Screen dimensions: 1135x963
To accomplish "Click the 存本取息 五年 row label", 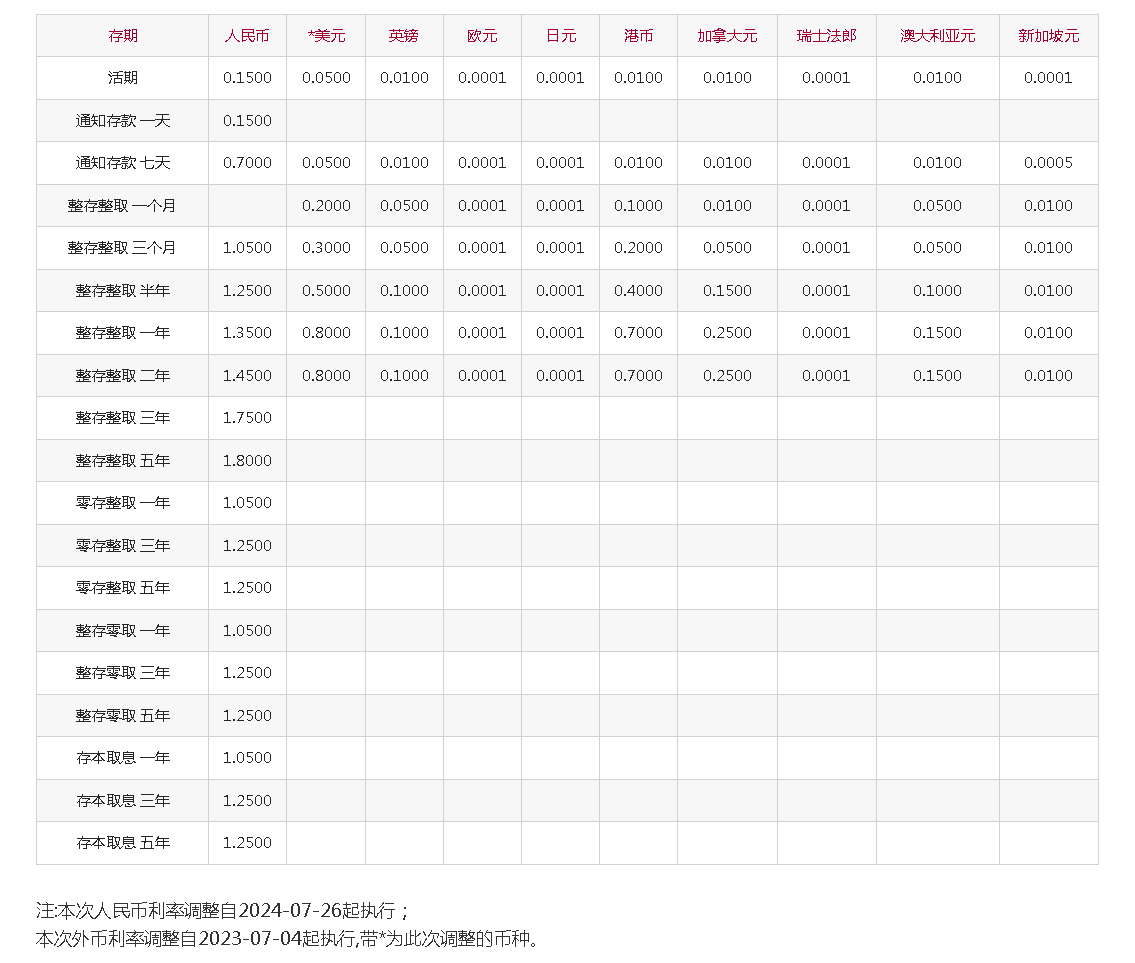I will (x=122, y=843).
